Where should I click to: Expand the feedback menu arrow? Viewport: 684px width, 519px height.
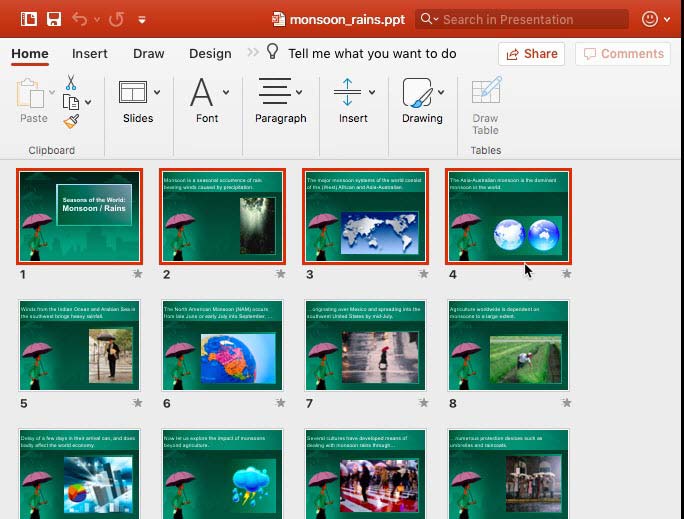click(x=667, y=20)
